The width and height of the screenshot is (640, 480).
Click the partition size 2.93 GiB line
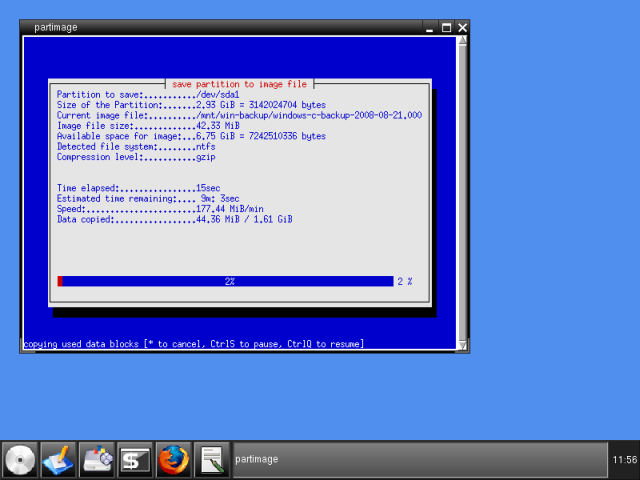pyautogui.click(x=191, y=105)
